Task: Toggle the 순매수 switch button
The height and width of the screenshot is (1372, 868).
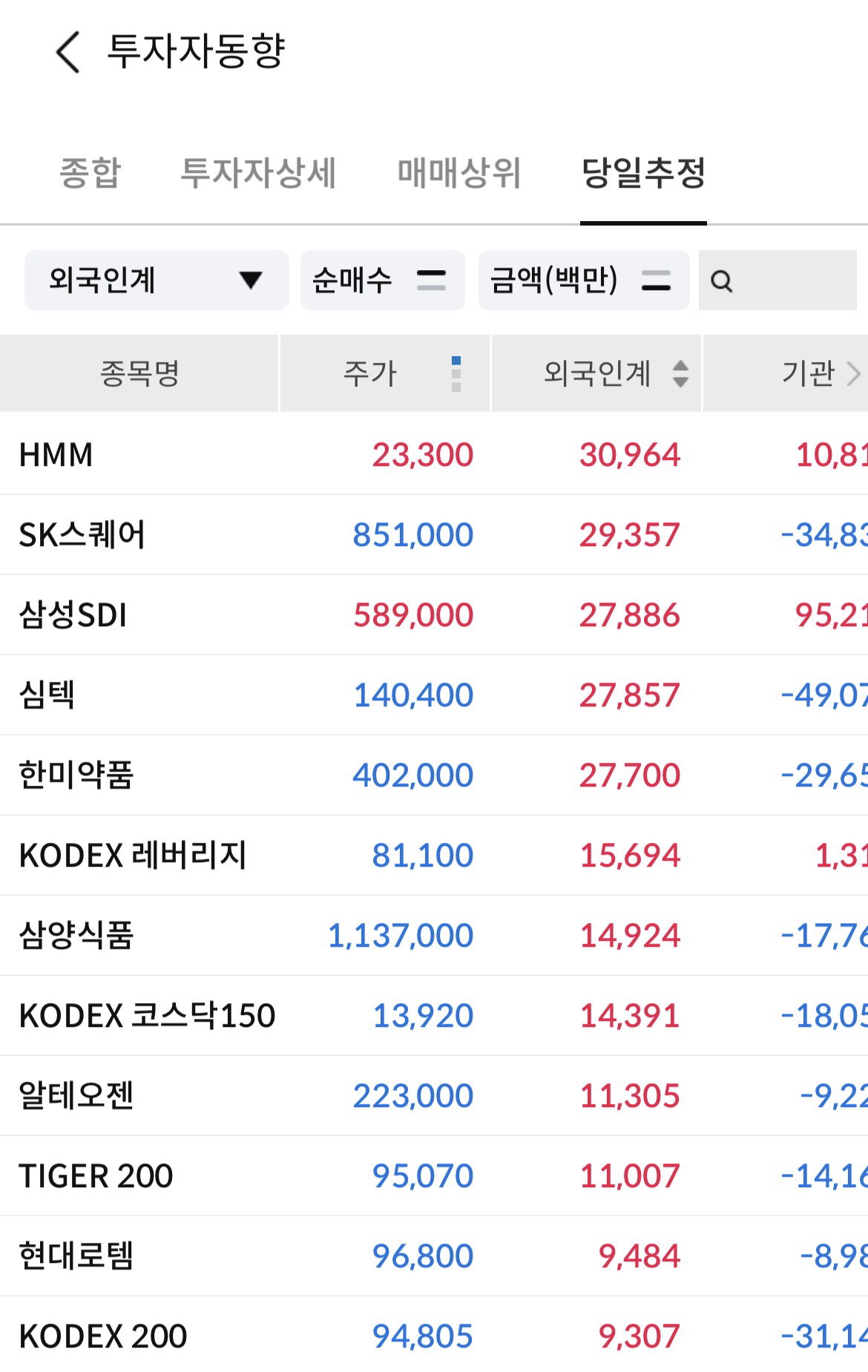Action: (383, 280)
